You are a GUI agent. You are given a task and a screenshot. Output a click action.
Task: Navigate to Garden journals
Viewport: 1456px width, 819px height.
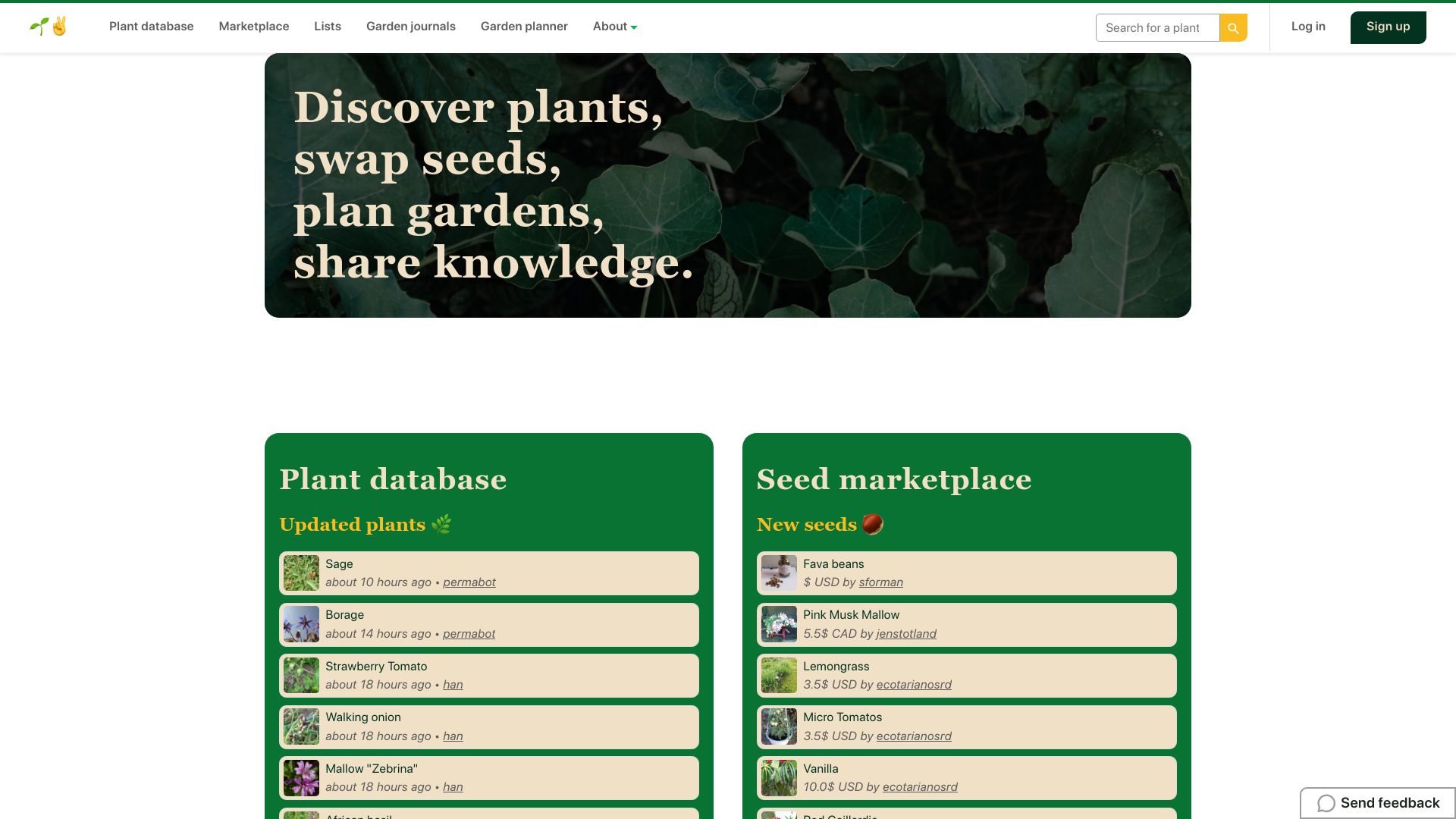pyautogui.click(x=411, y=27)
